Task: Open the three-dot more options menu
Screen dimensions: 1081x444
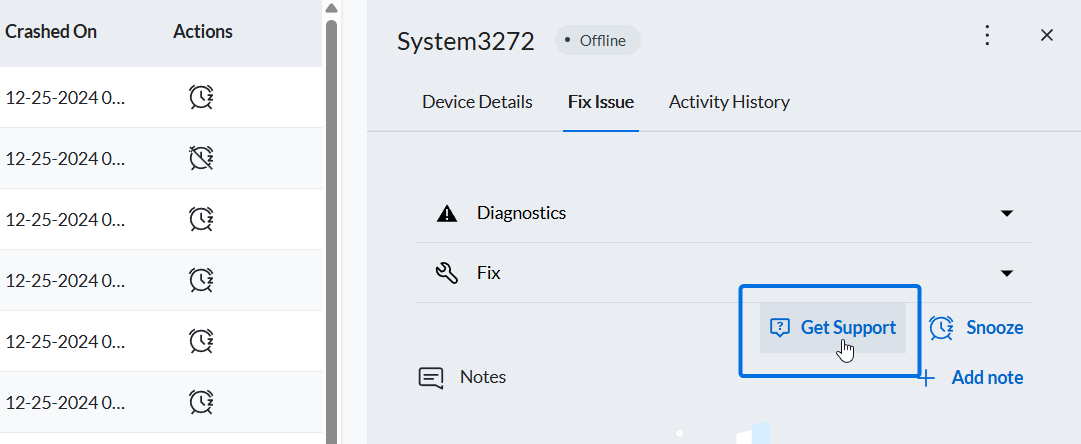Action: point(987,35)
